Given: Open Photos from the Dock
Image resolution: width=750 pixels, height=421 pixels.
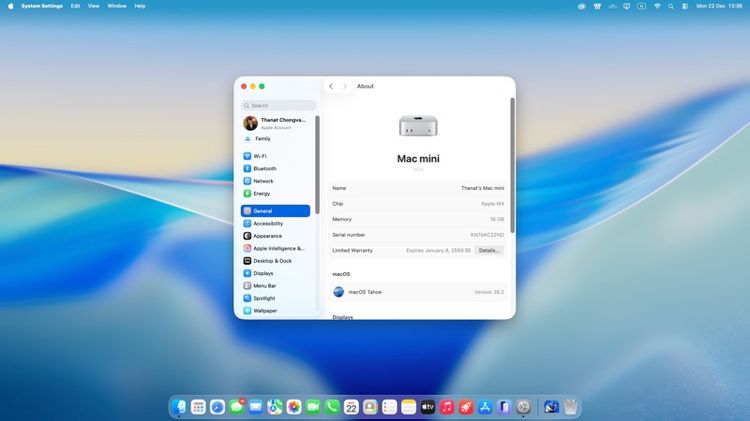Looking at the screenshot, I should (x=294, y=407).
